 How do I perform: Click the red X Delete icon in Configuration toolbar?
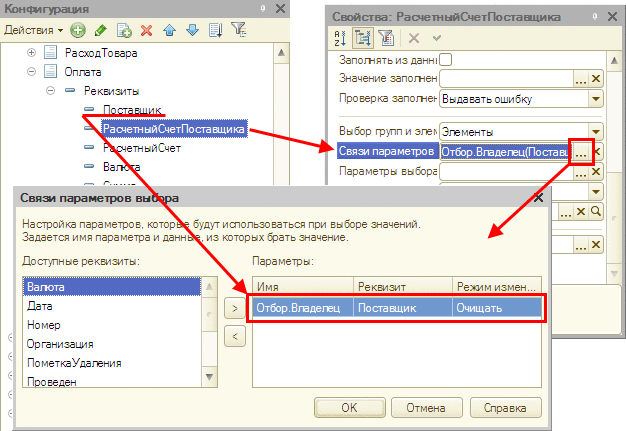tap(147, 30)
